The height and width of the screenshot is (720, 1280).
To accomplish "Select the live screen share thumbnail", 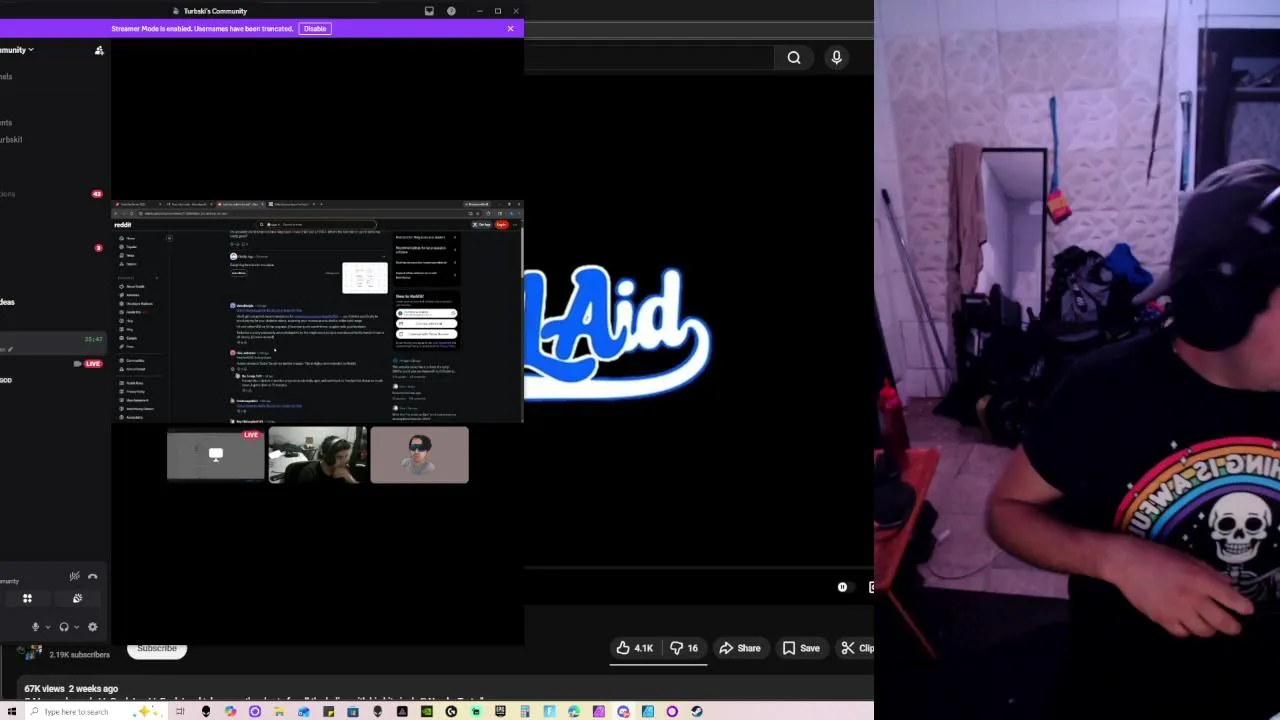I will pos(215,455).
